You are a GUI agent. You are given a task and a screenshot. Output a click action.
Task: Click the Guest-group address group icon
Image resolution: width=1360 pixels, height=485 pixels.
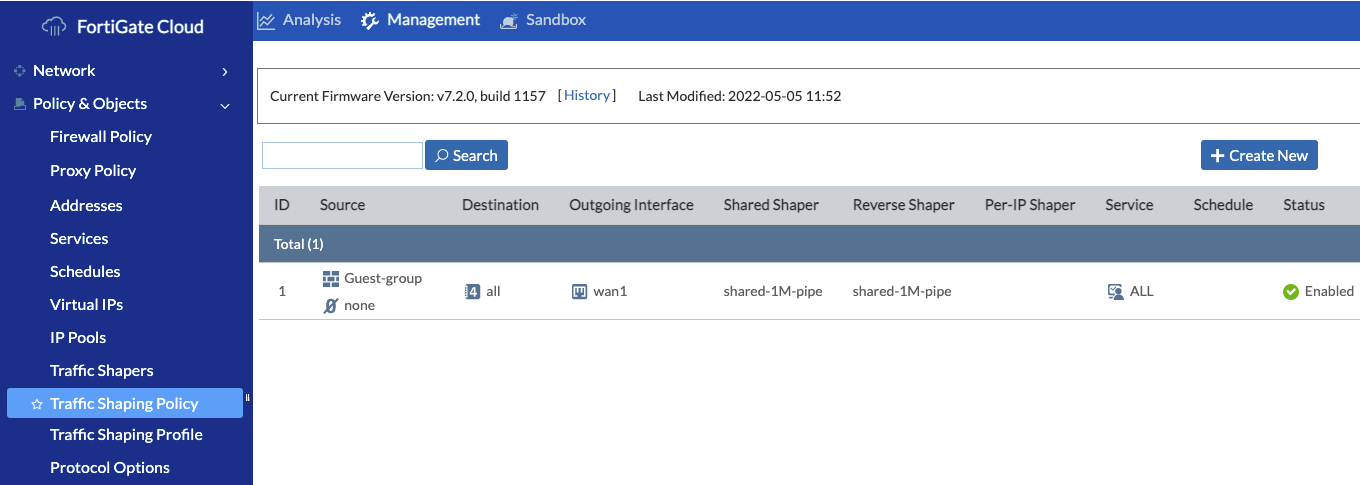point(331,279)
